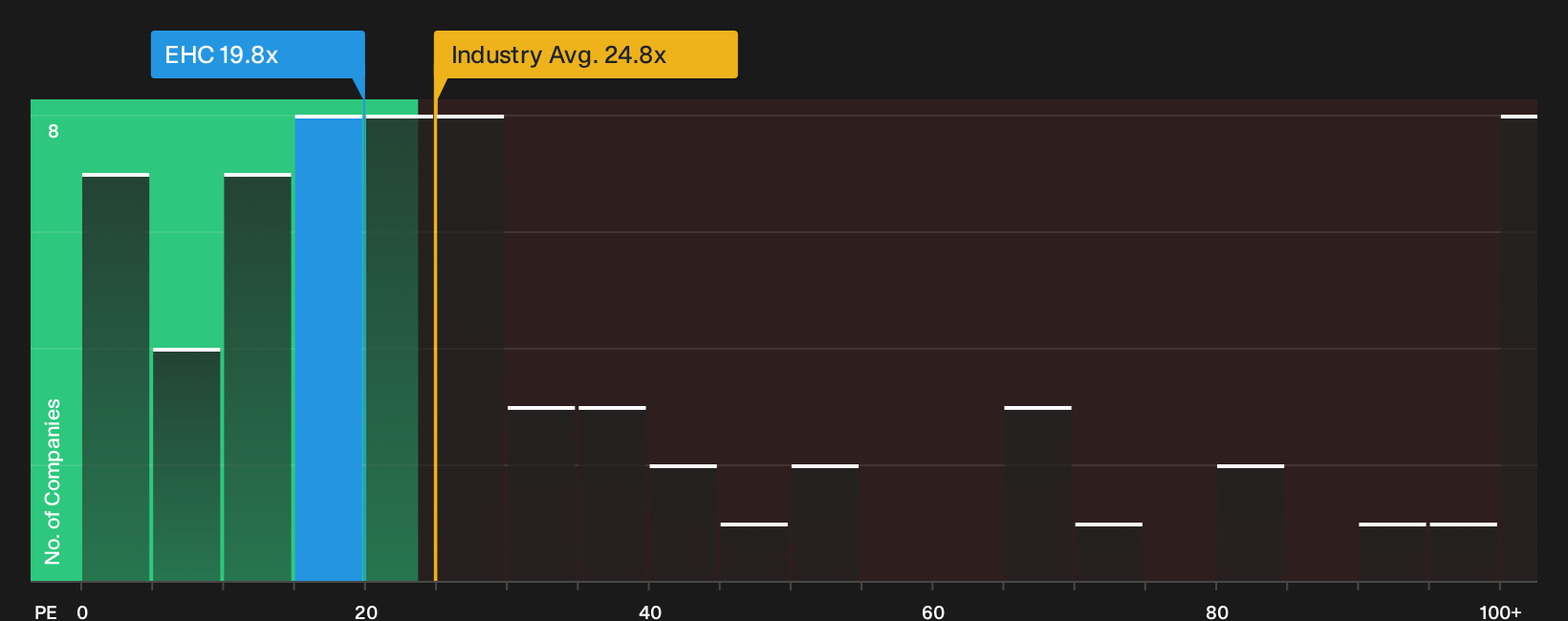Select the short bar at PE 45-50
1568x621 pixels.
(754, 552)
